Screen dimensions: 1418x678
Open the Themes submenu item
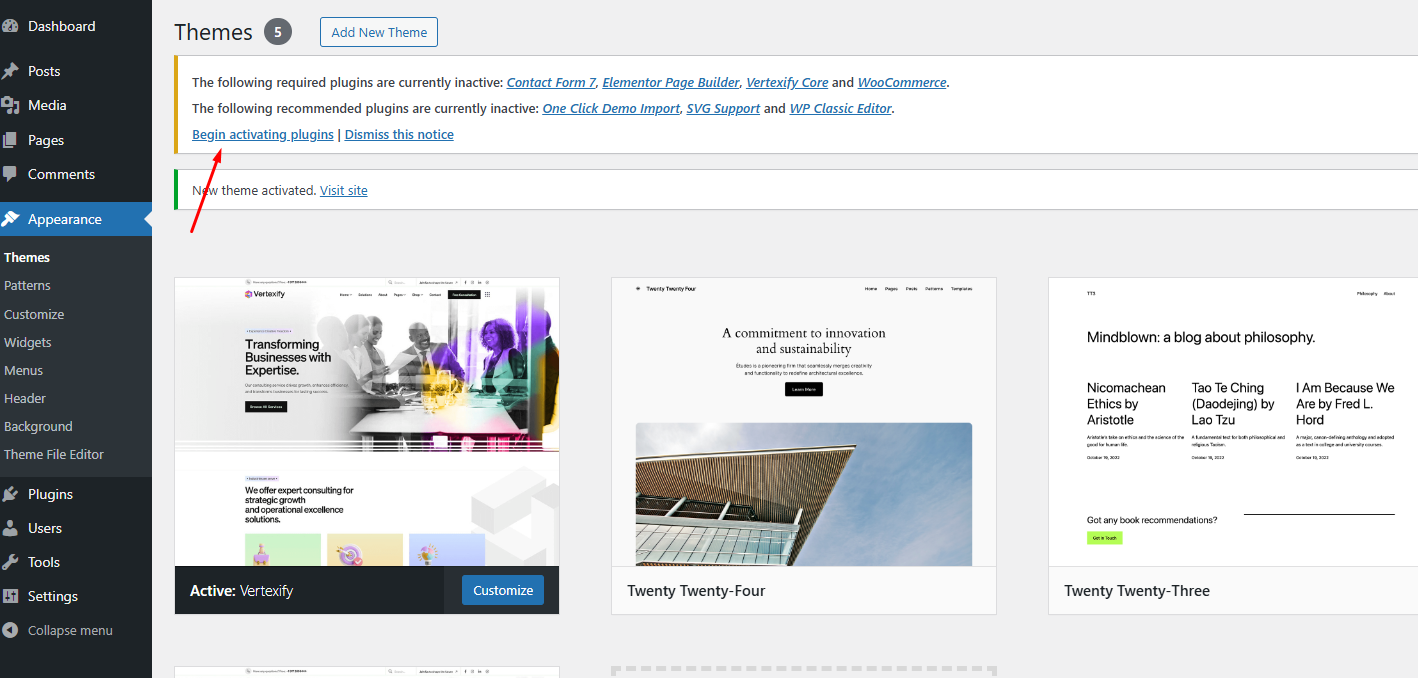pyautogui.click(x=27, y=257)
